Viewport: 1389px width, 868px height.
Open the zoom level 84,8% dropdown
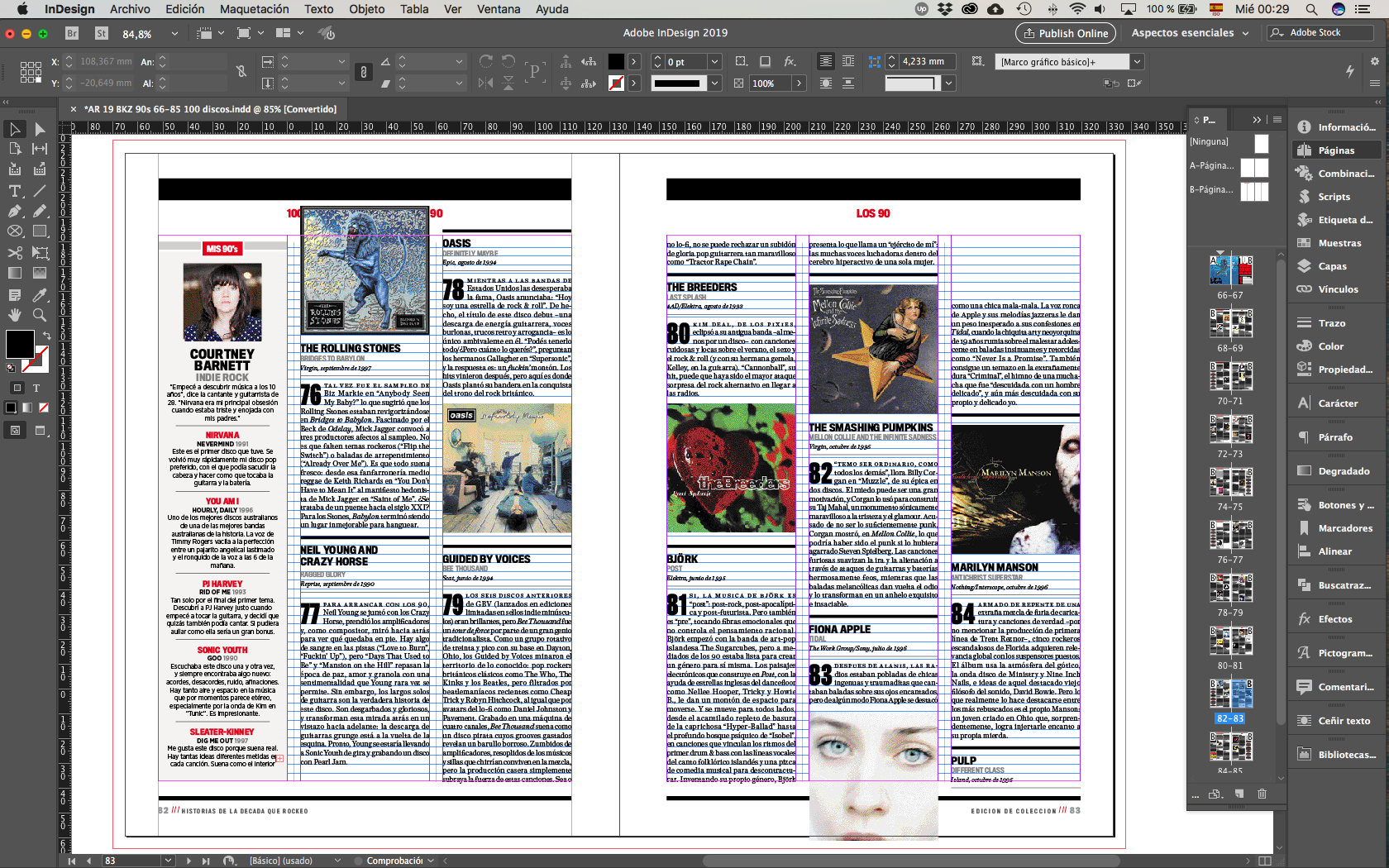point(174,34)
